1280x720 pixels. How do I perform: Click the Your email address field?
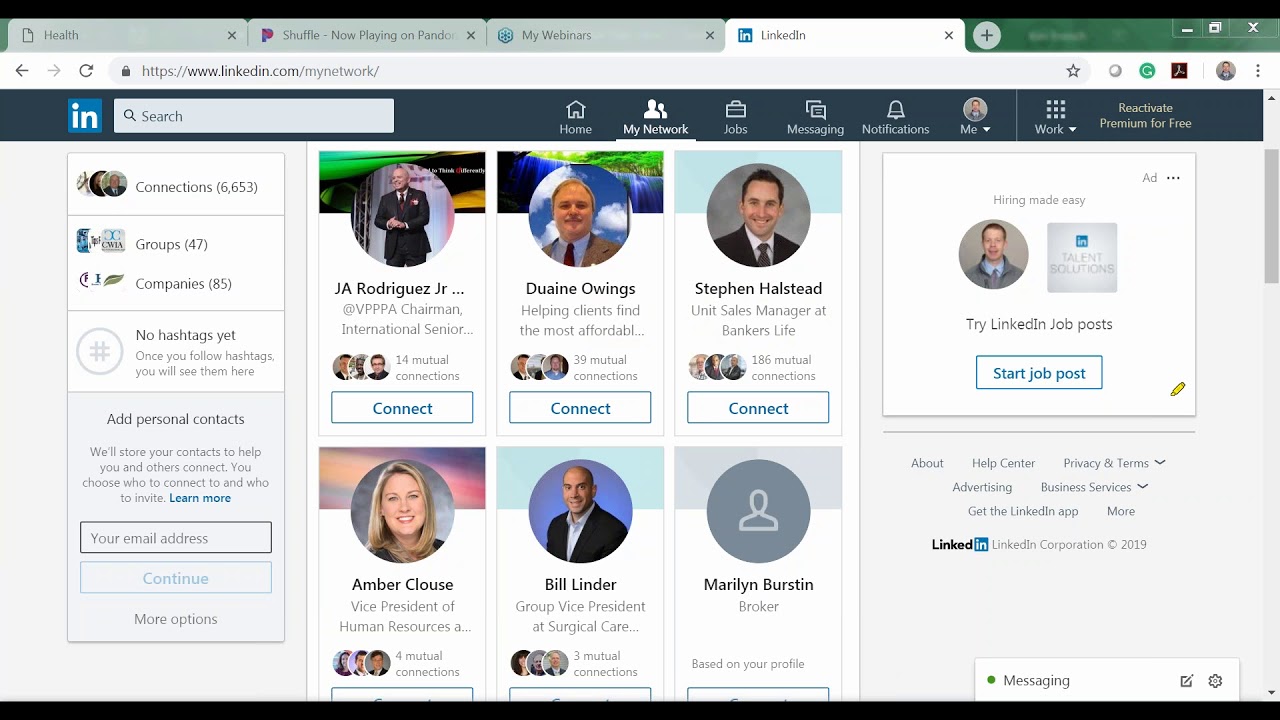point(176,538)
